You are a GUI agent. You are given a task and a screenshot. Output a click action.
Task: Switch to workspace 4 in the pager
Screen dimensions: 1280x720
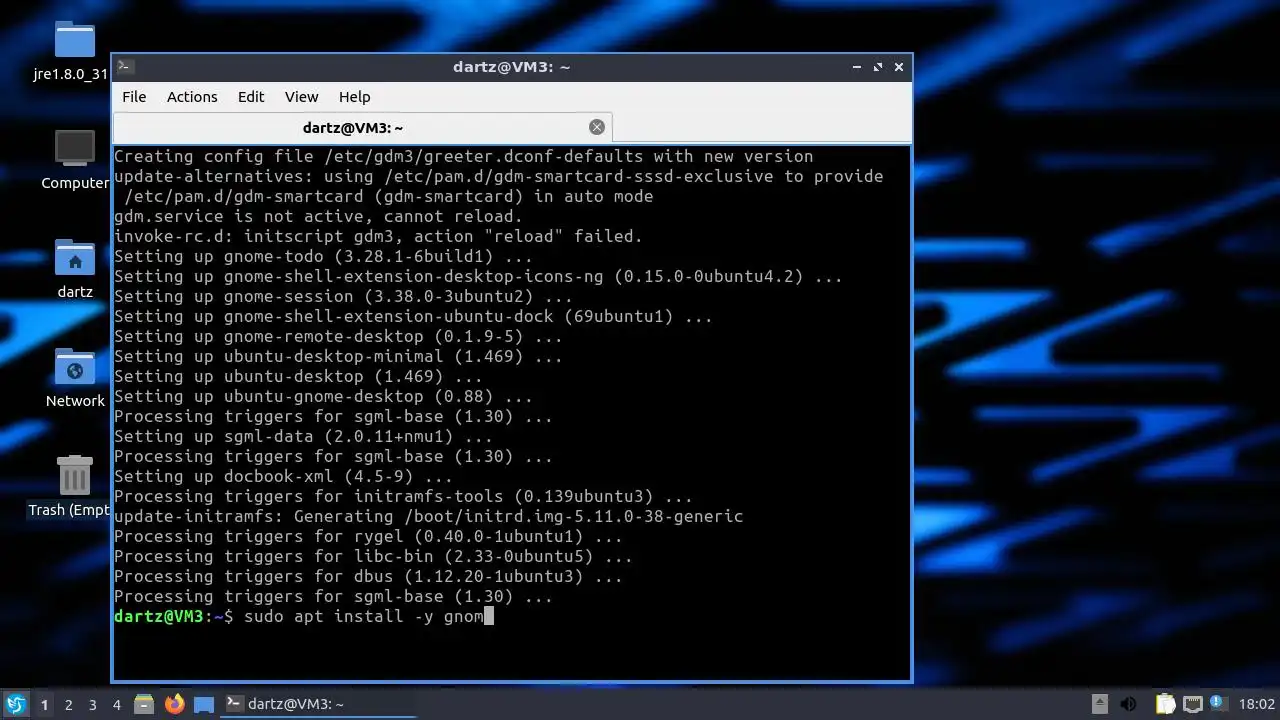[116, 705]
